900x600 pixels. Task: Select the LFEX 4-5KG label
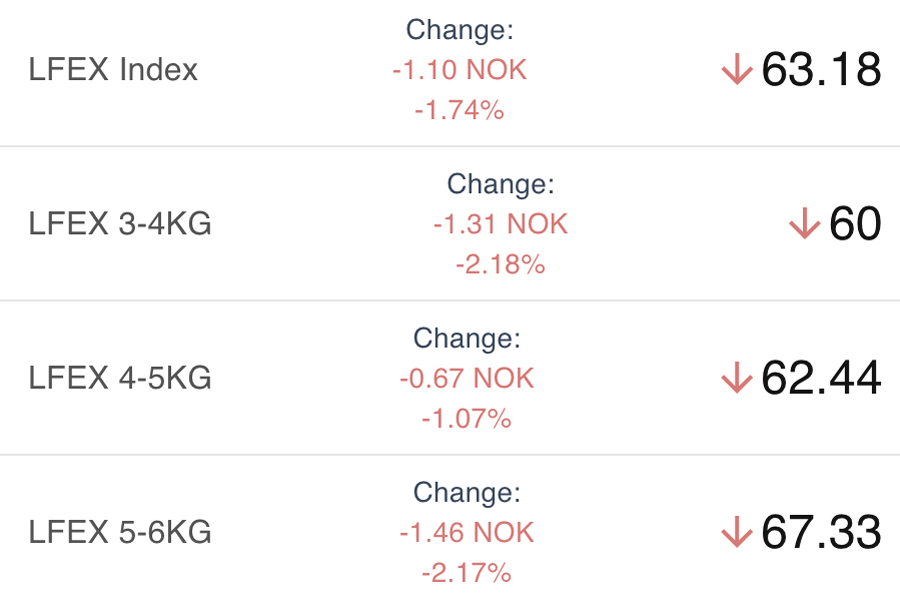click(120, 378)
